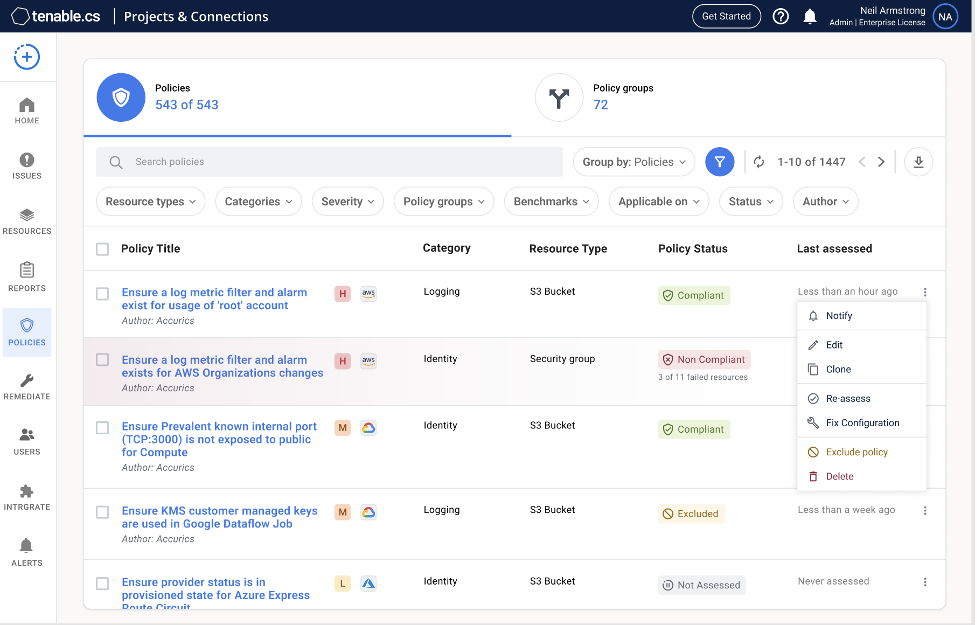Screen dimensions: 977x625
Task: Open the Alerts section from the sidebar
Action: (x=26, y=553)
